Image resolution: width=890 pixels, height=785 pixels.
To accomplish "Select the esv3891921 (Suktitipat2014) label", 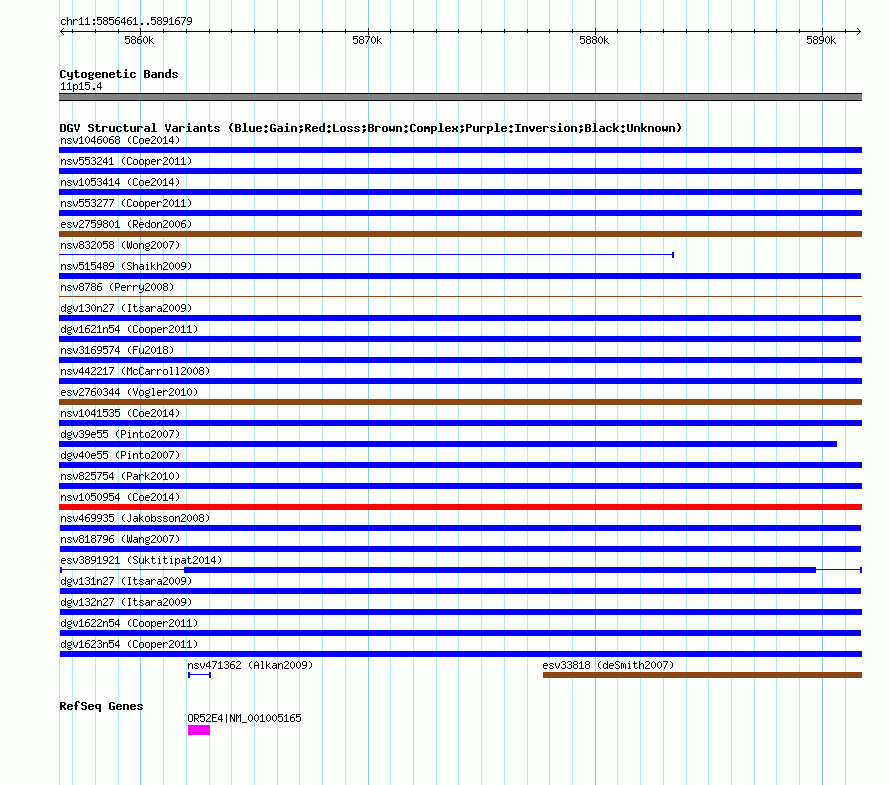I will (x=141, y=560).
